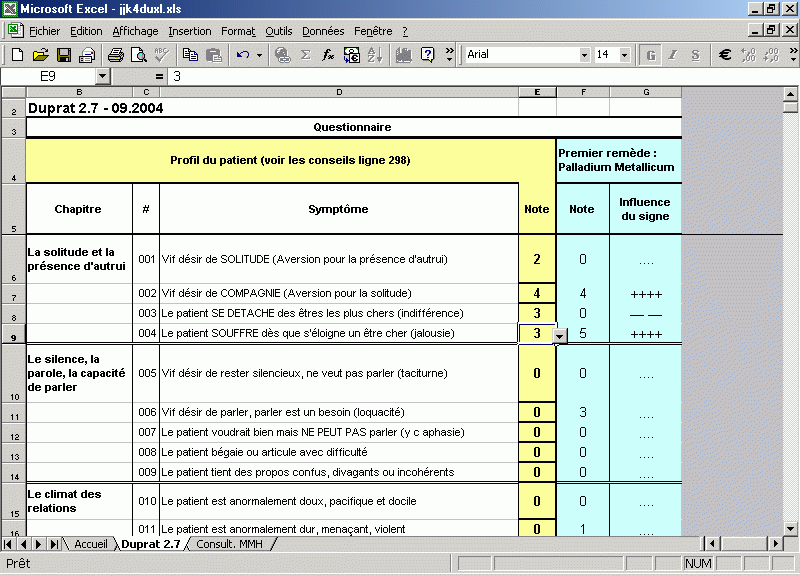Toggle bold (G) formatting

(x=651, y=55)
